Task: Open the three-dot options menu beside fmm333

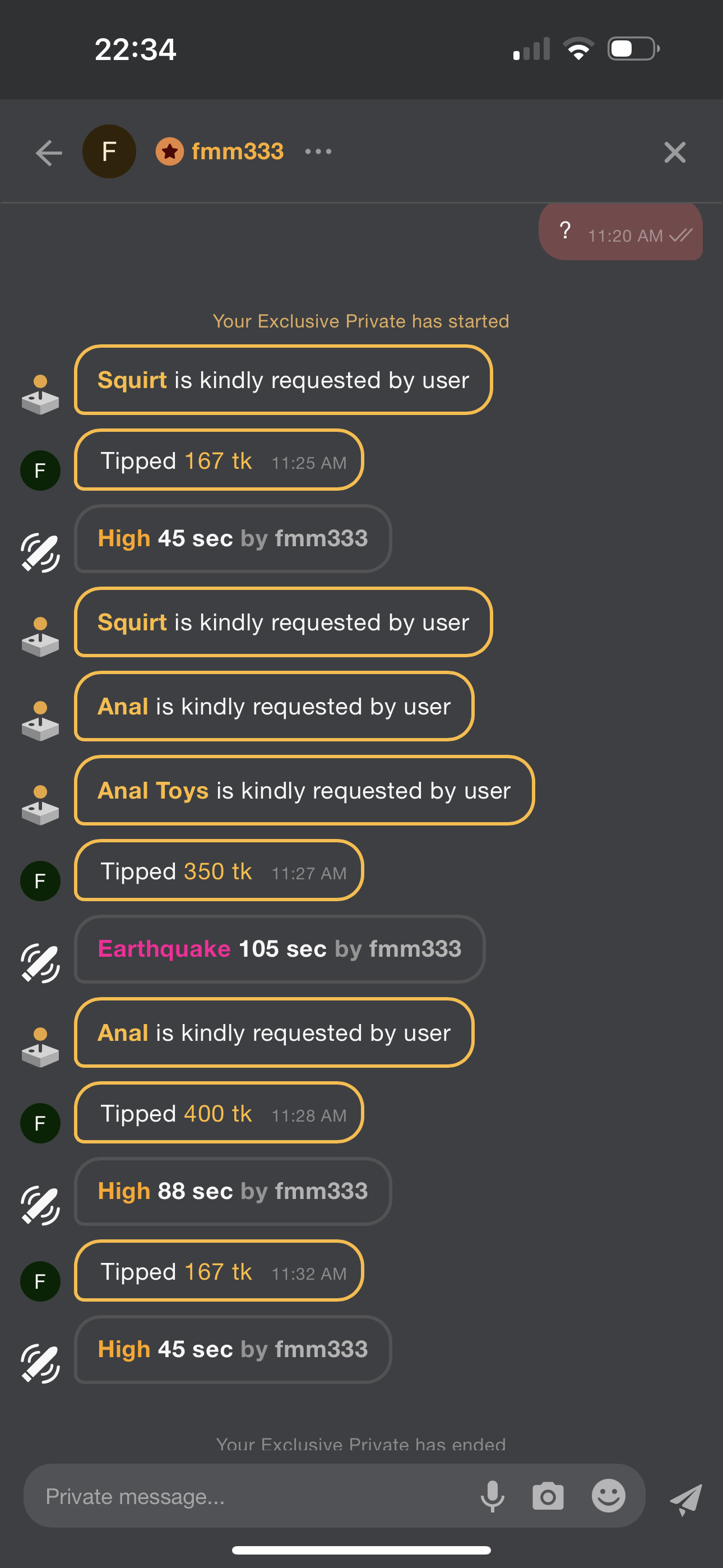Action: point(318,151)
